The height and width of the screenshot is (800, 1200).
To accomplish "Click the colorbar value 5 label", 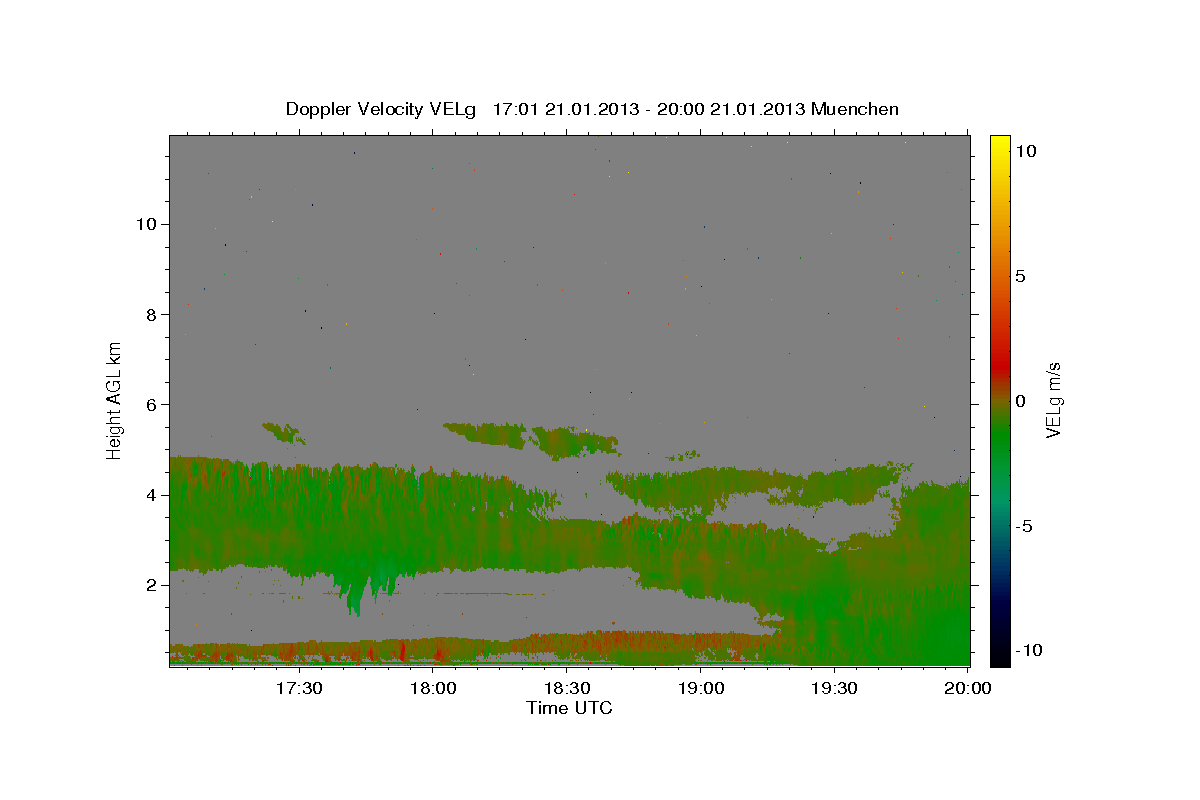I will click(1020, 276).
